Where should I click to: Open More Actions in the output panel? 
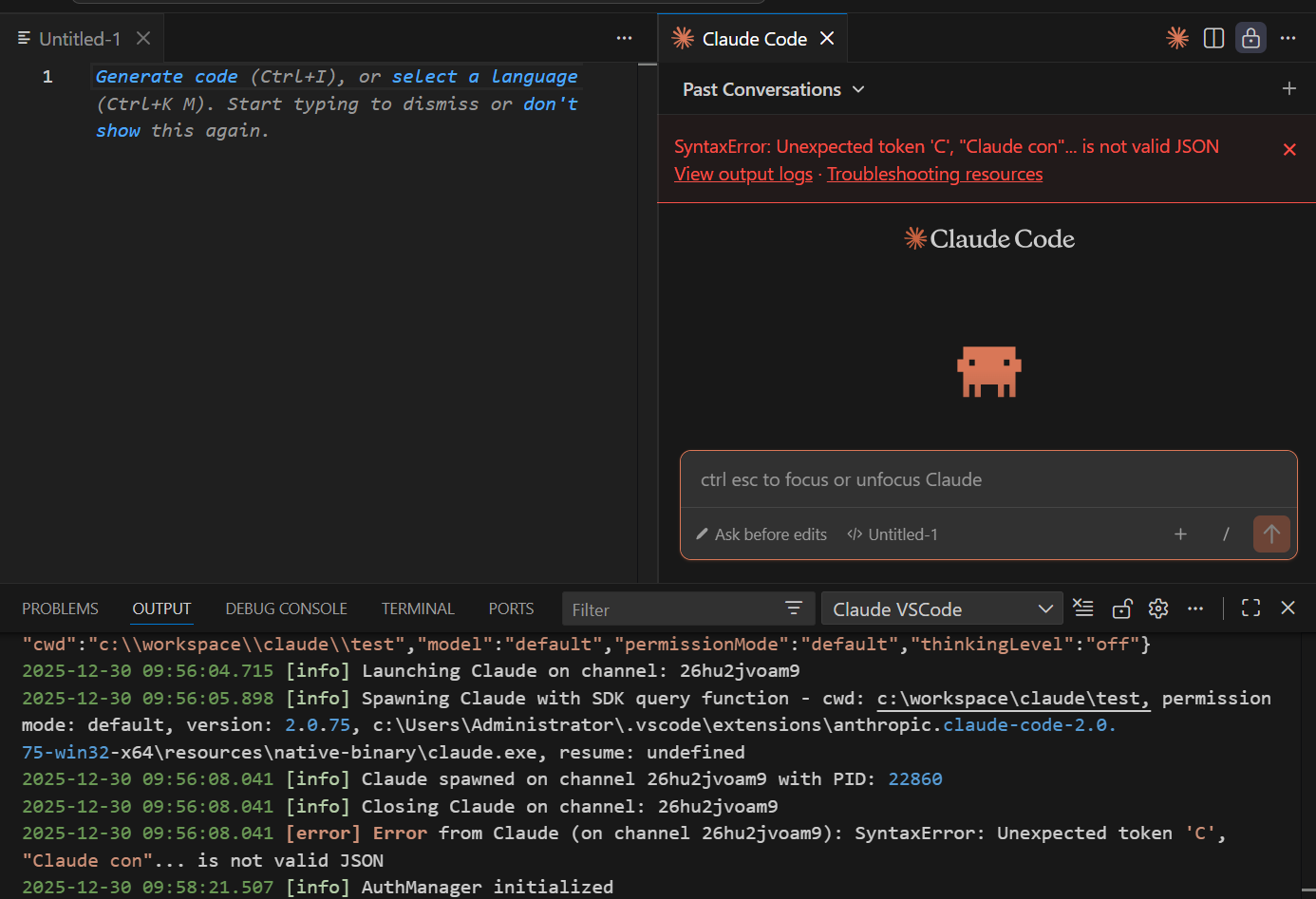pyautogui.click(x=1195, y=608)
